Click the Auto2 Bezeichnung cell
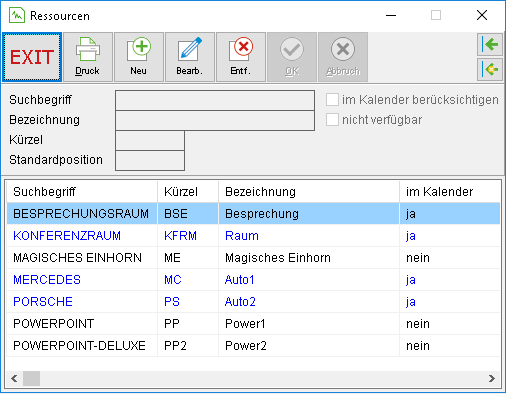The image size is (506, 394). [x=309, y=302]
